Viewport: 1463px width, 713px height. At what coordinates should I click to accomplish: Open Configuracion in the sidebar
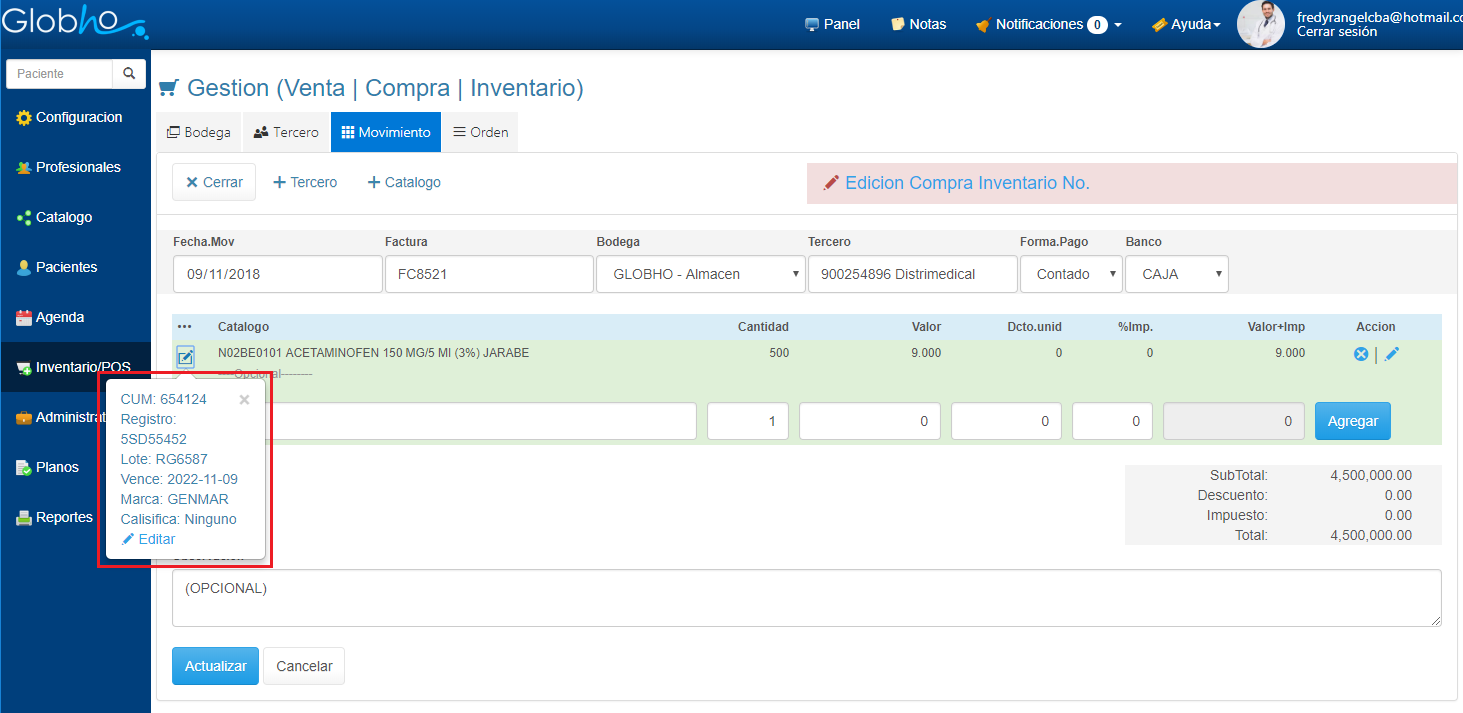click(78, 118)
